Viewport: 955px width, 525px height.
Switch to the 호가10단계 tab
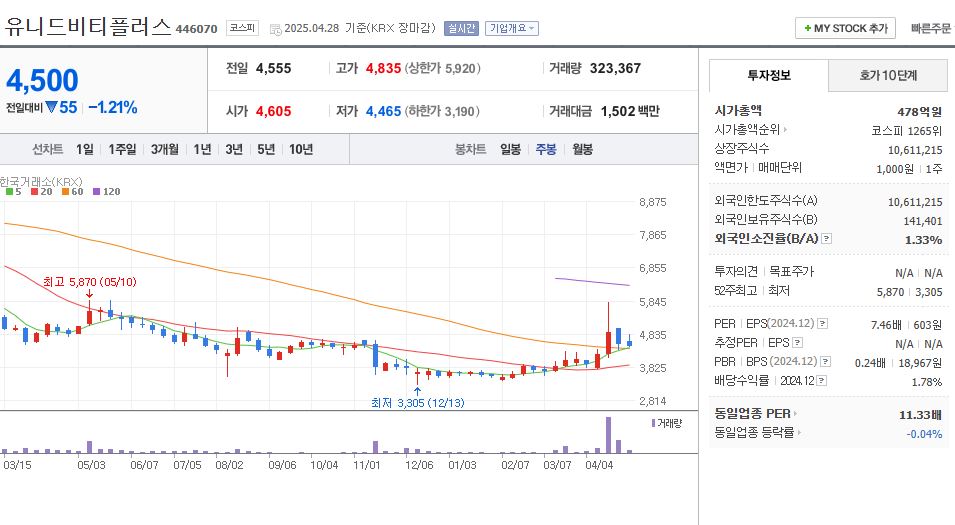click(x=888, y=76)
